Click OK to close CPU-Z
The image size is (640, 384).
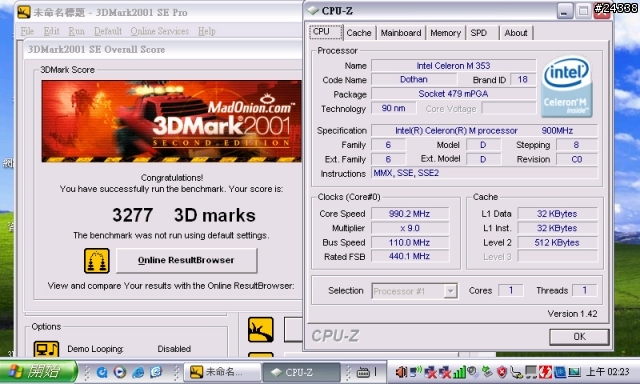579,337
